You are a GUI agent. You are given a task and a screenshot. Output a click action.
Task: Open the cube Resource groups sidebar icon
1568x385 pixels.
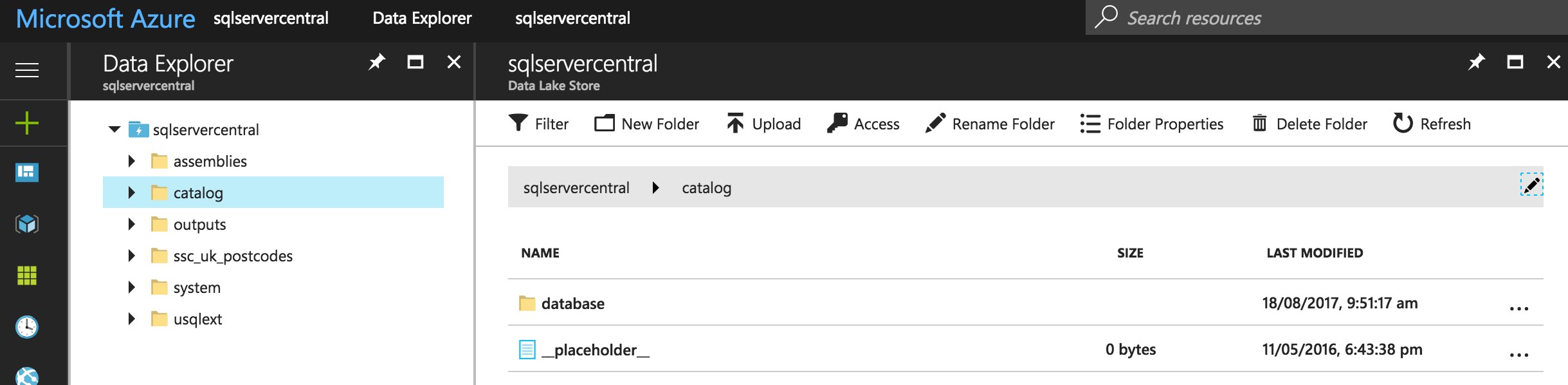(27, 224)
